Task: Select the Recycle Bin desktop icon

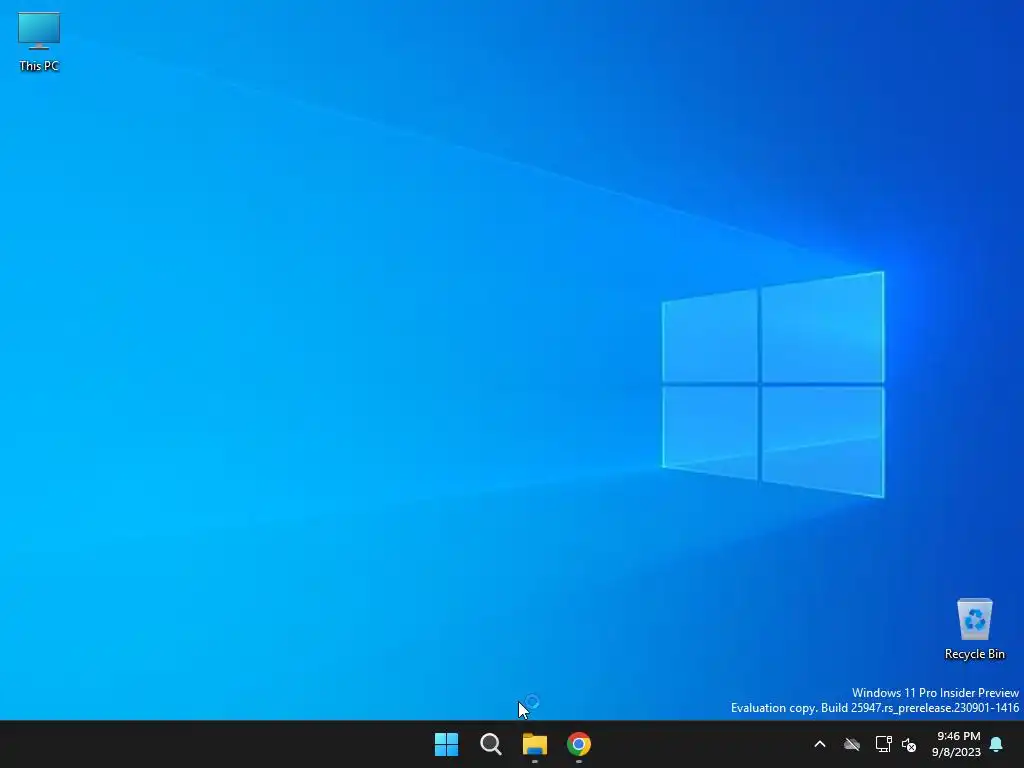Action: 974,629
